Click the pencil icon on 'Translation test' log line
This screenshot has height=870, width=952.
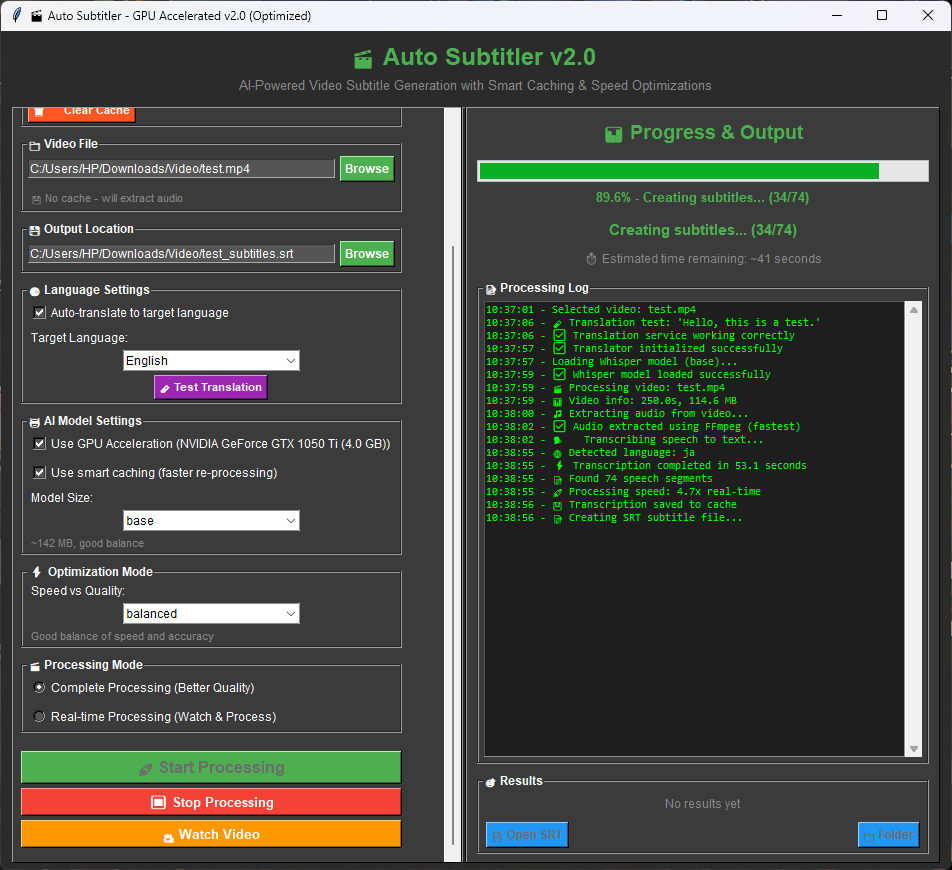(x=557, y=324)
